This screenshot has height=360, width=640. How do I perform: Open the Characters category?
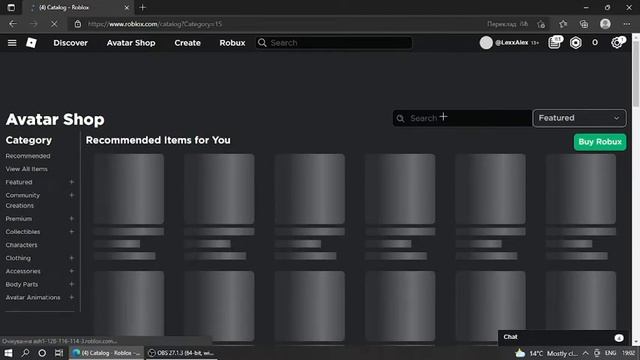click(21, 245)
